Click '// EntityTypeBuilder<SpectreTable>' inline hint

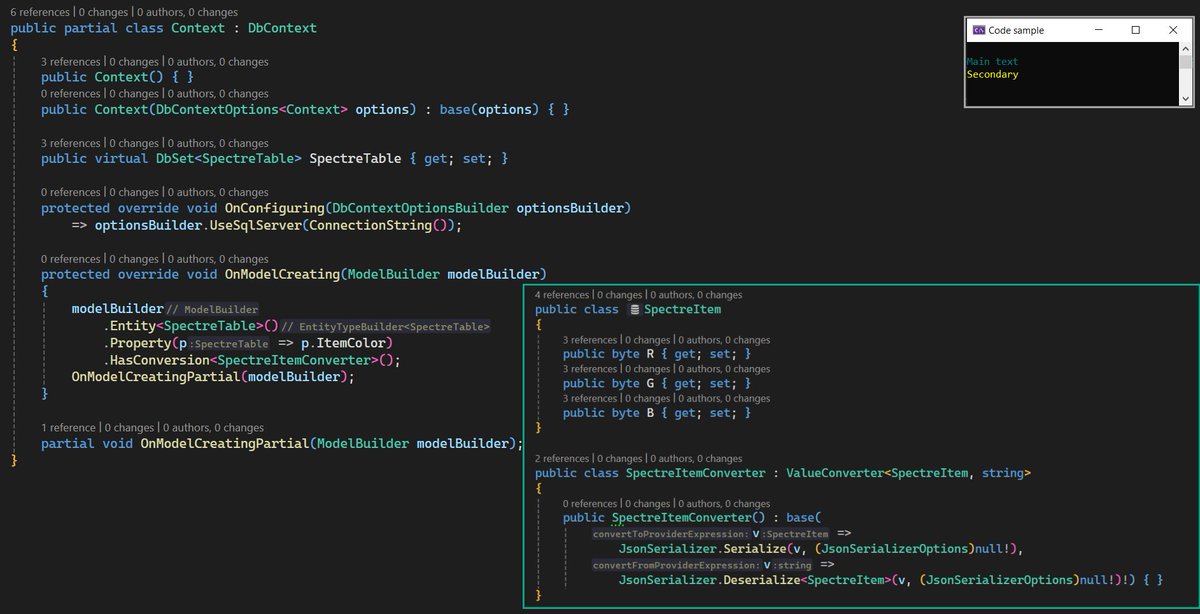tap(385, 327)
